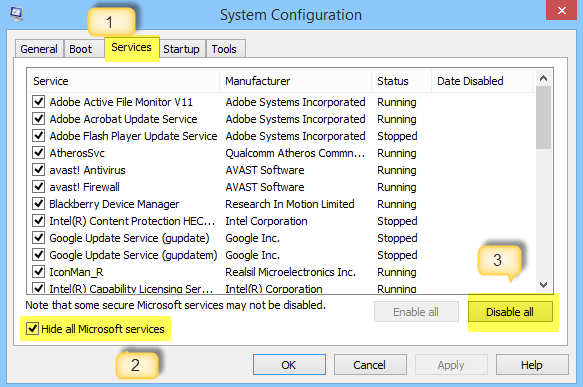Click Google Inc. in the gupdate row
This screenshot has height=387, width=583.
(253, 238)
